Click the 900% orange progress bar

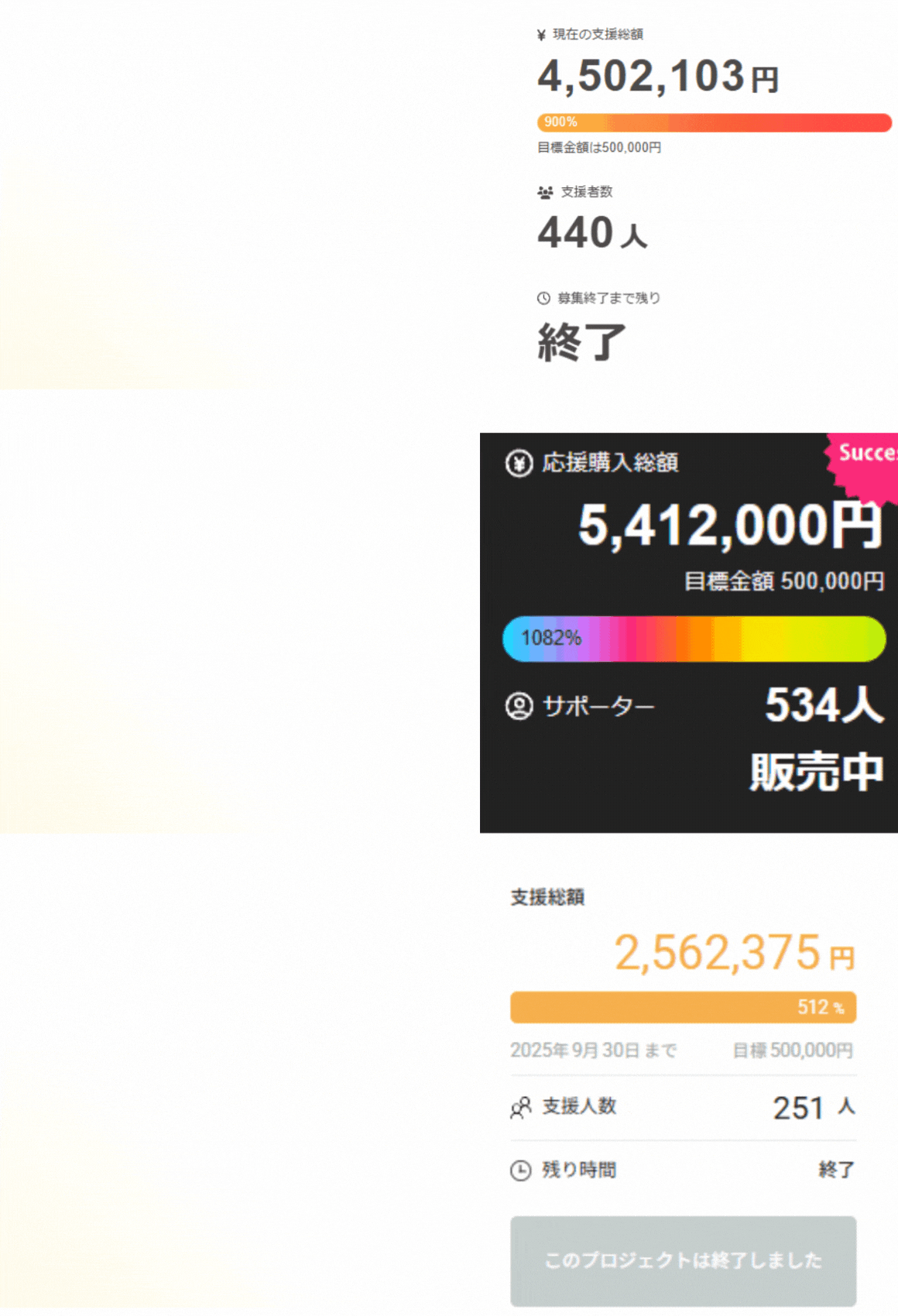tap(714, 122)
